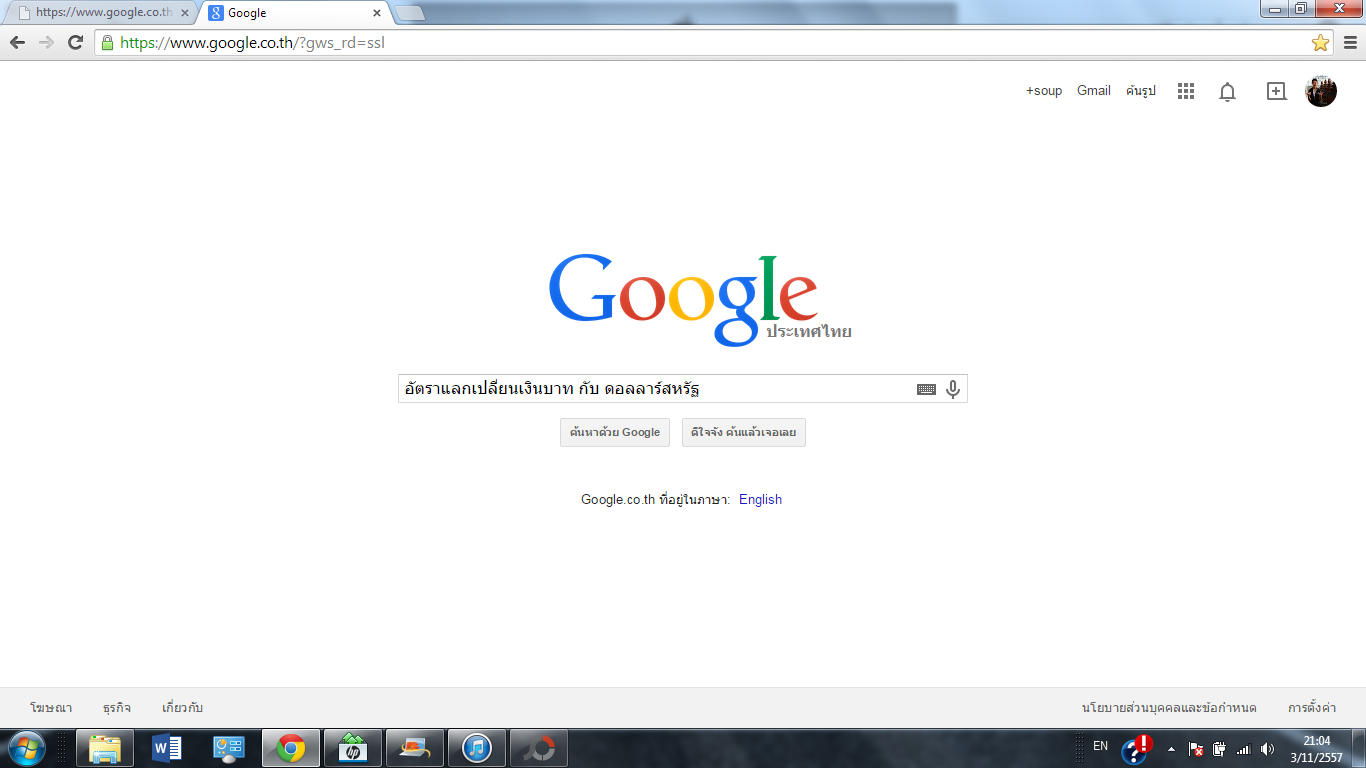Show hidden tray icons arrow
1366x768 pixels.
tap(1171, 749)
